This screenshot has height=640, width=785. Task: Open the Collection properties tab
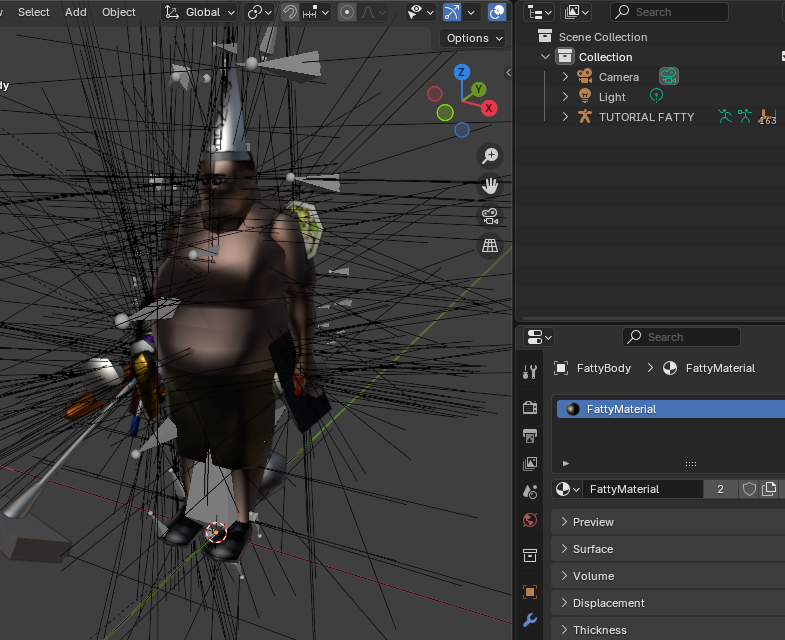tap(530, 555)
